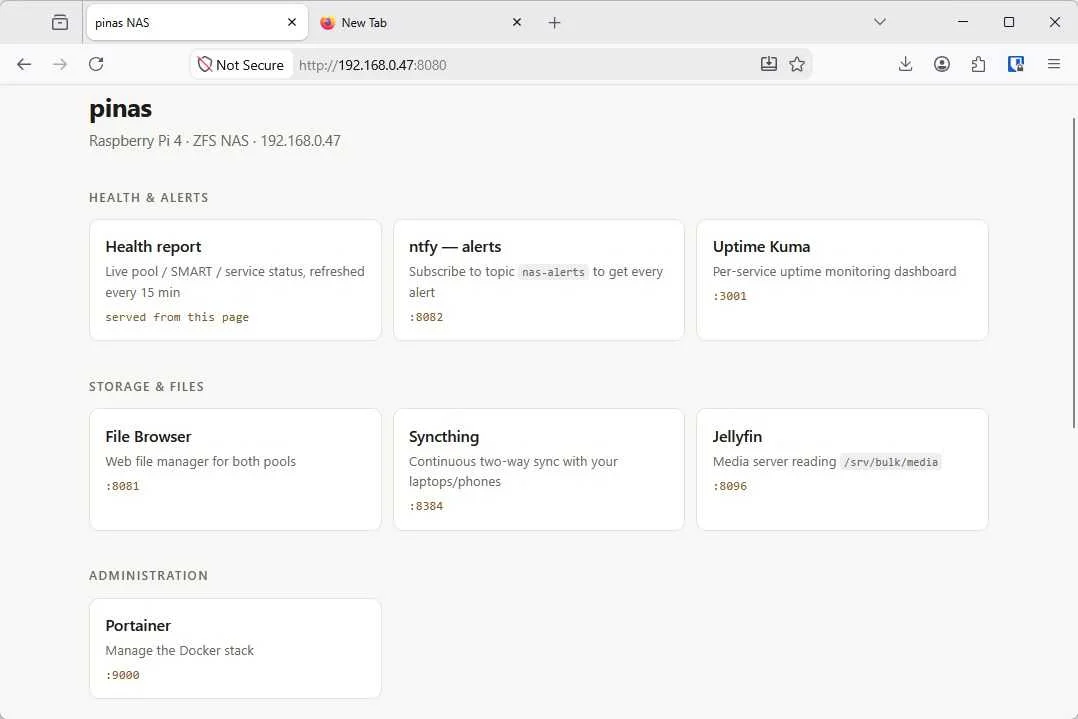This screenshot has height=719, width=1078.
Task: Go back with the browser back arrow
Action: tap(24, 64)
